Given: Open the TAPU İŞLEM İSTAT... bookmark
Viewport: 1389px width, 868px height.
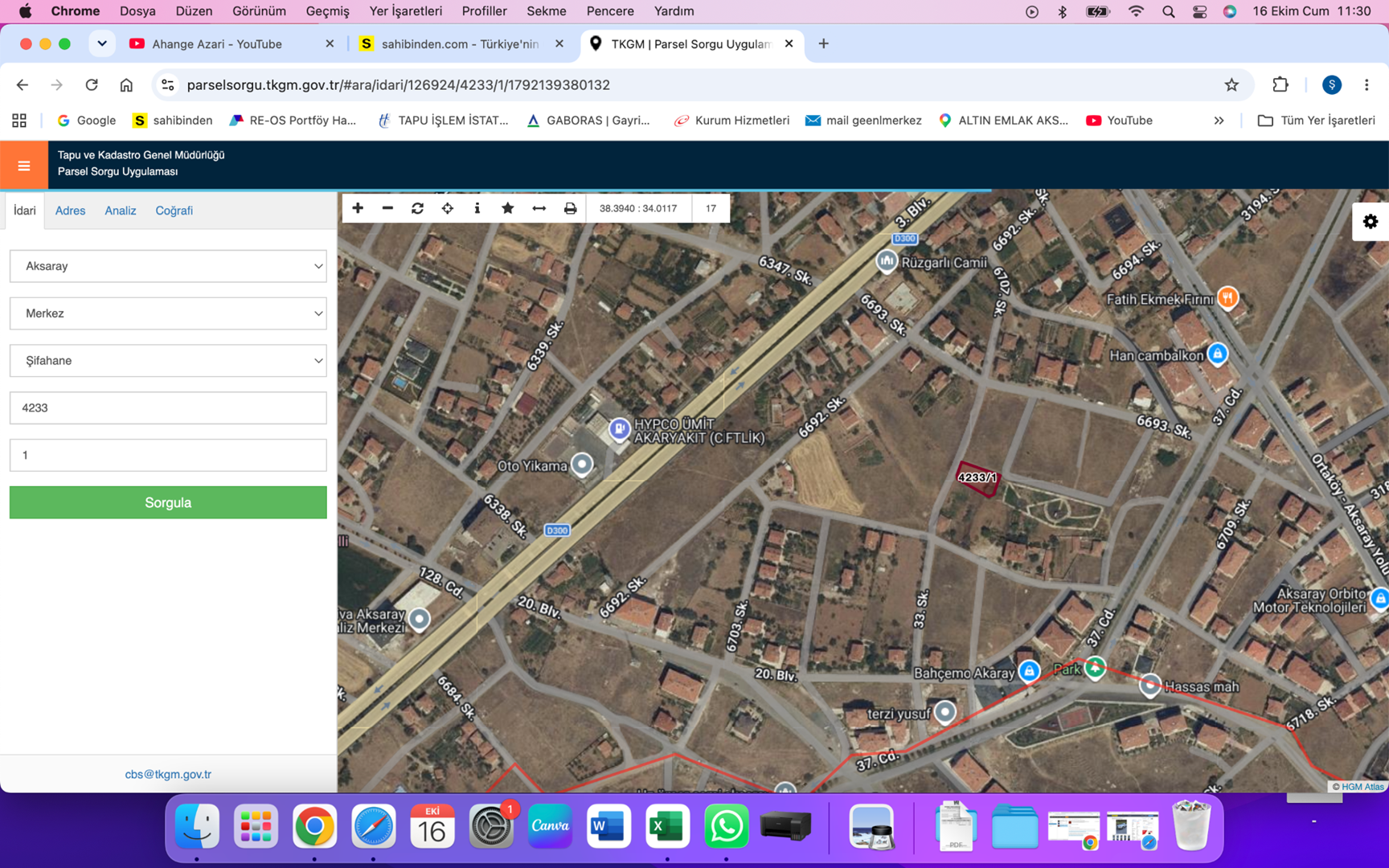Looking at the screenshot, I should [443, 121].
